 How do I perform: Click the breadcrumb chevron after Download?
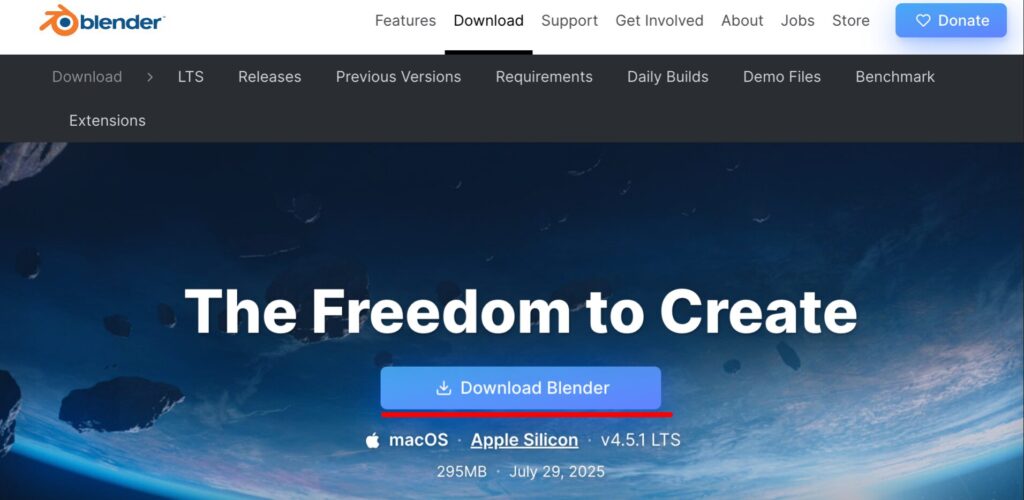150,77
